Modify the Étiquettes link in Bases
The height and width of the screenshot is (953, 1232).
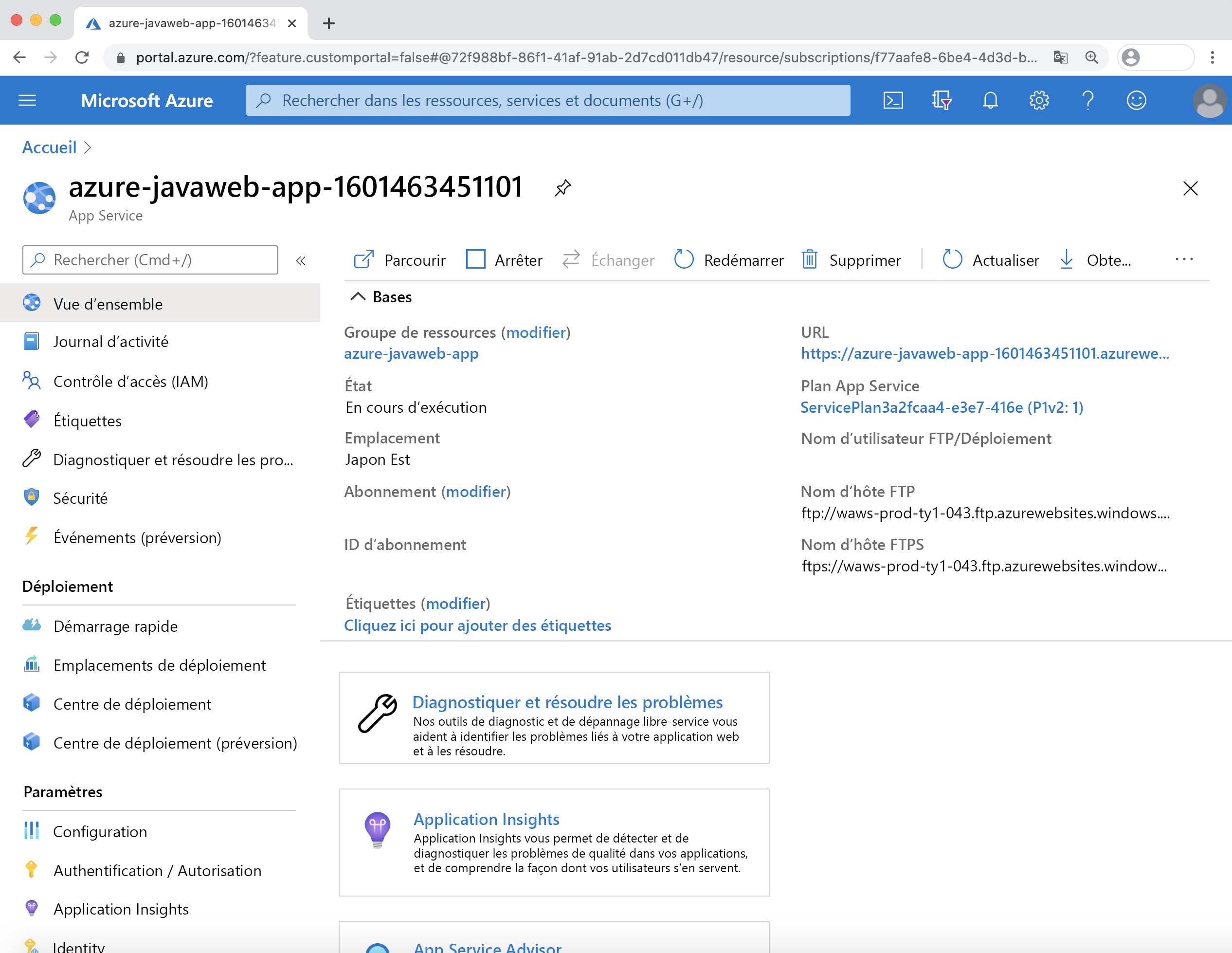click(456, 603)
